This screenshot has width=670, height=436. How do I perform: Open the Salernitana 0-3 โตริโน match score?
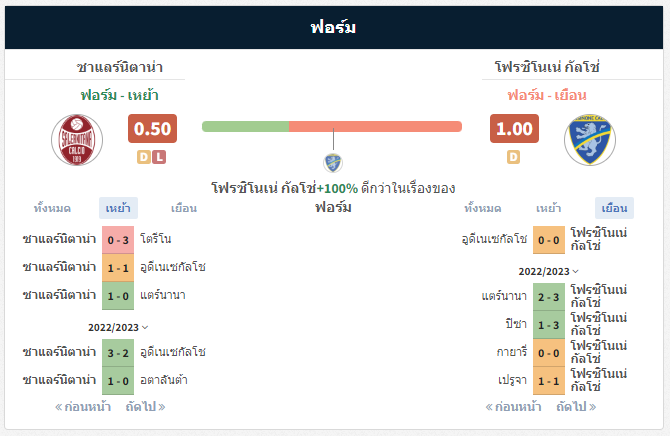(118, 240)
